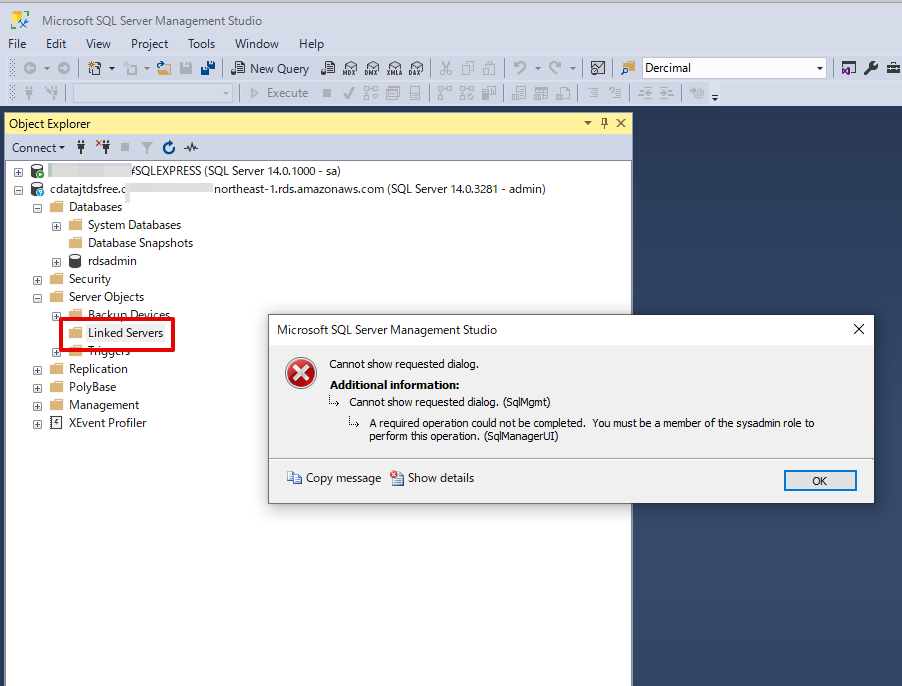Open the Connect dropdown in Object Explorer

(38, 148)
